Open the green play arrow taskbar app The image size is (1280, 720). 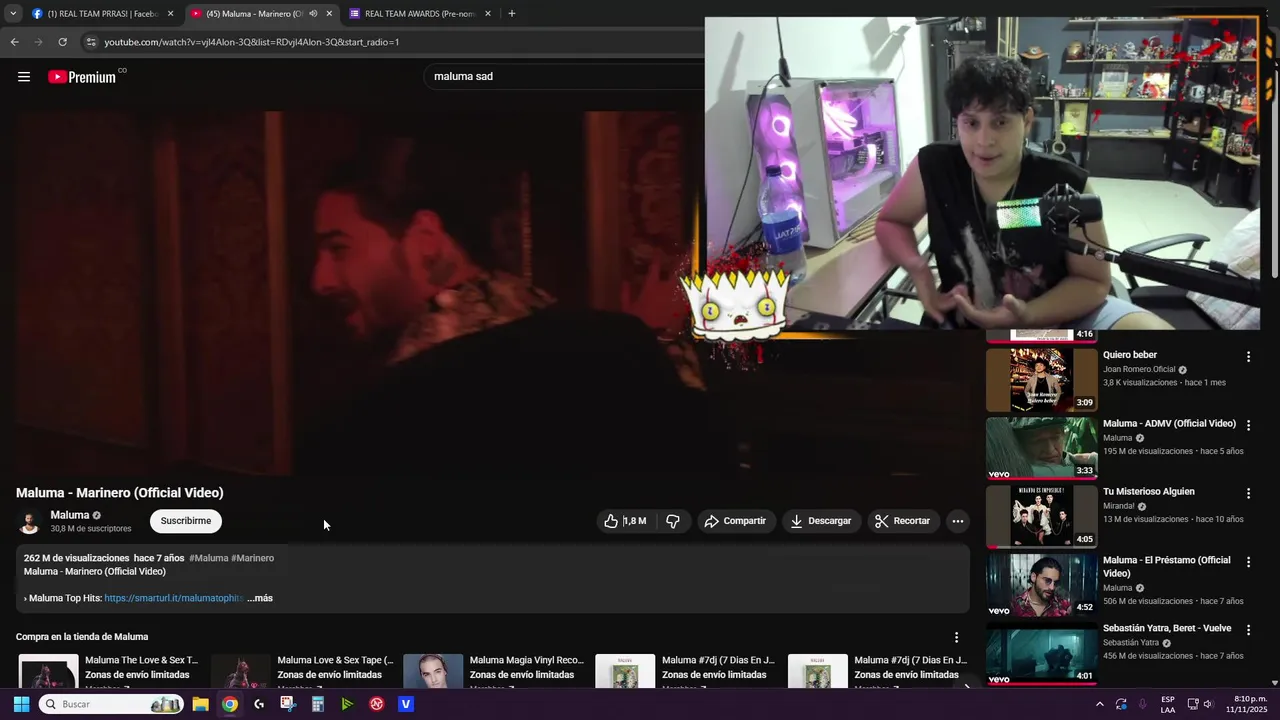click(x=347, y=704)
